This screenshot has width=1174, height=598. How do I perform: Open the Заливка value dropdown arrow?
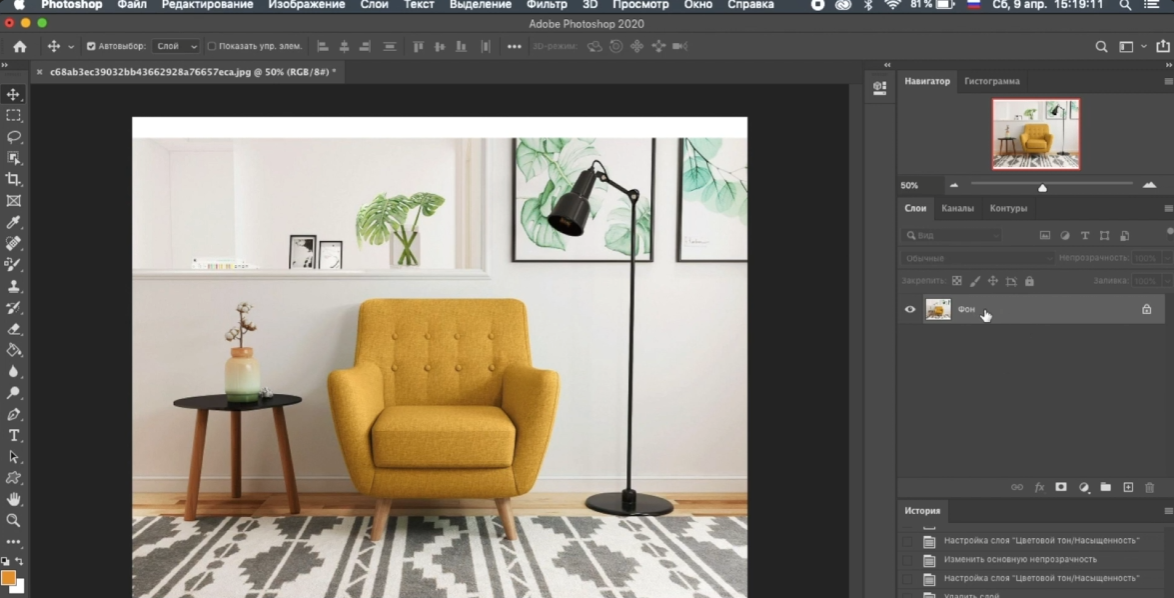coord(1167,281)
